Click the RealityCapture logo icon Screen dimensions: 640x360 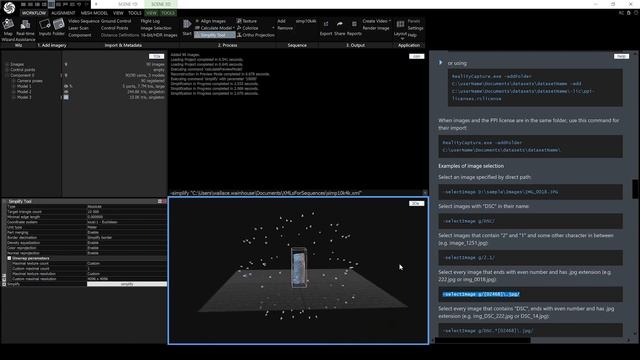[9, 7]
